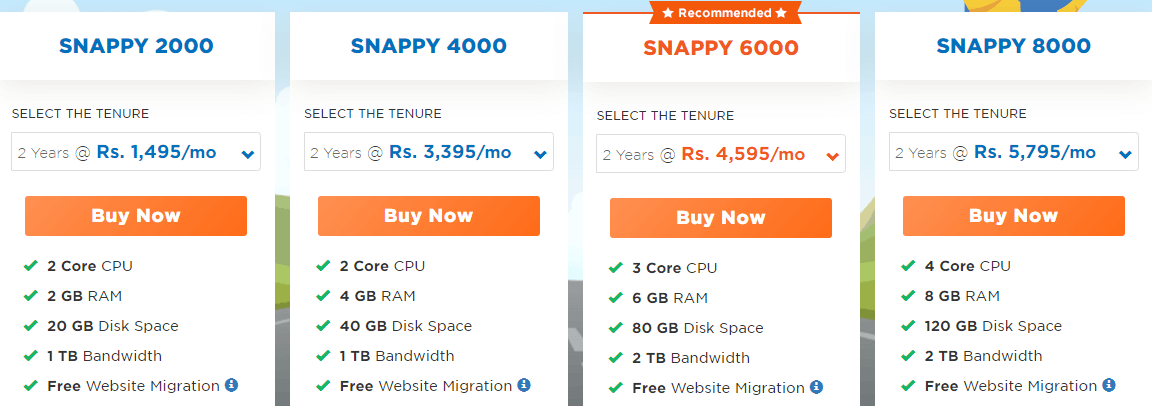The image size is (1152, 406).
Task: Click green checkmark next to 2 Core CPU in Snappy 2000
Action: tap(30, 266)
